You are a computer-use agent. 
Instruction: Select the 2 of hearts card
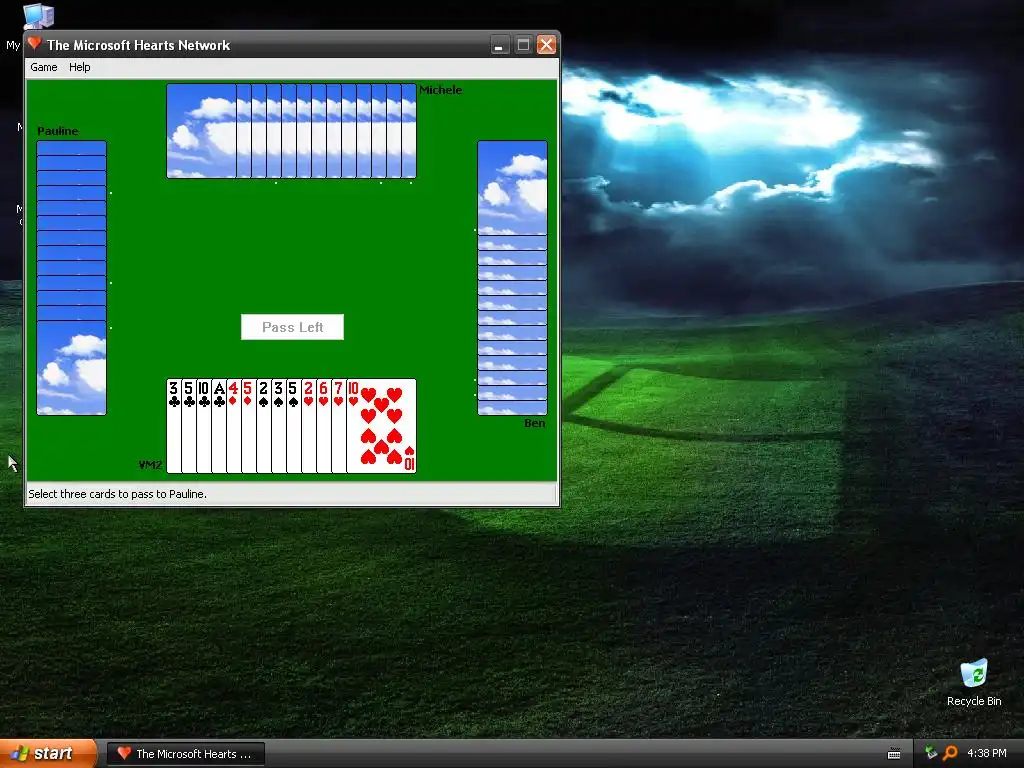309,426
